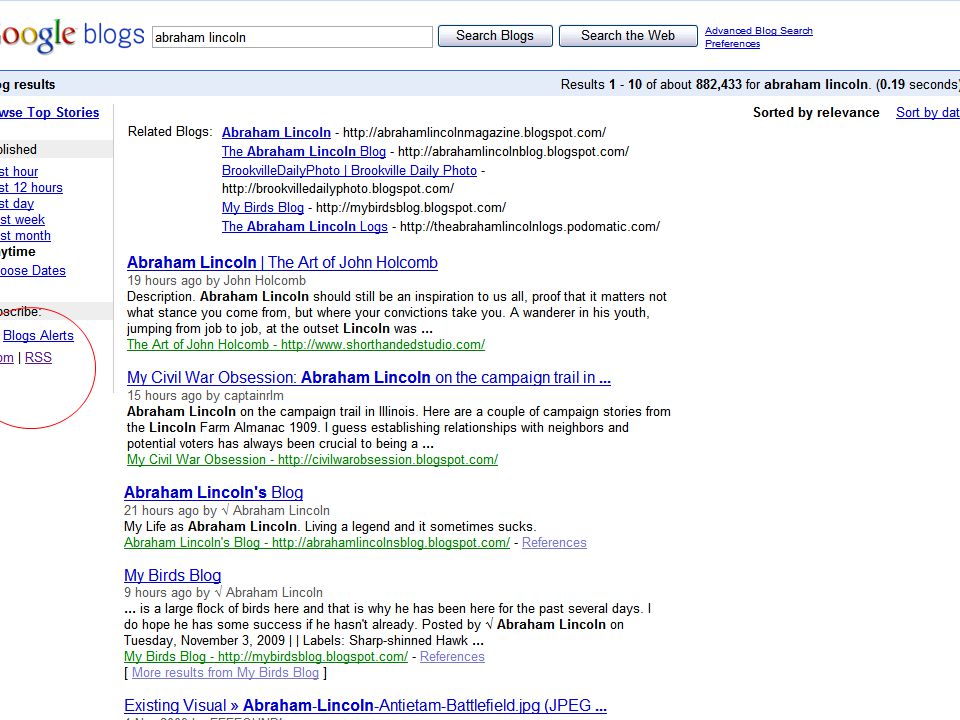This screenshot has width=960, height=720.
Task: Open the Top Stories link
Action: point(50,113)
